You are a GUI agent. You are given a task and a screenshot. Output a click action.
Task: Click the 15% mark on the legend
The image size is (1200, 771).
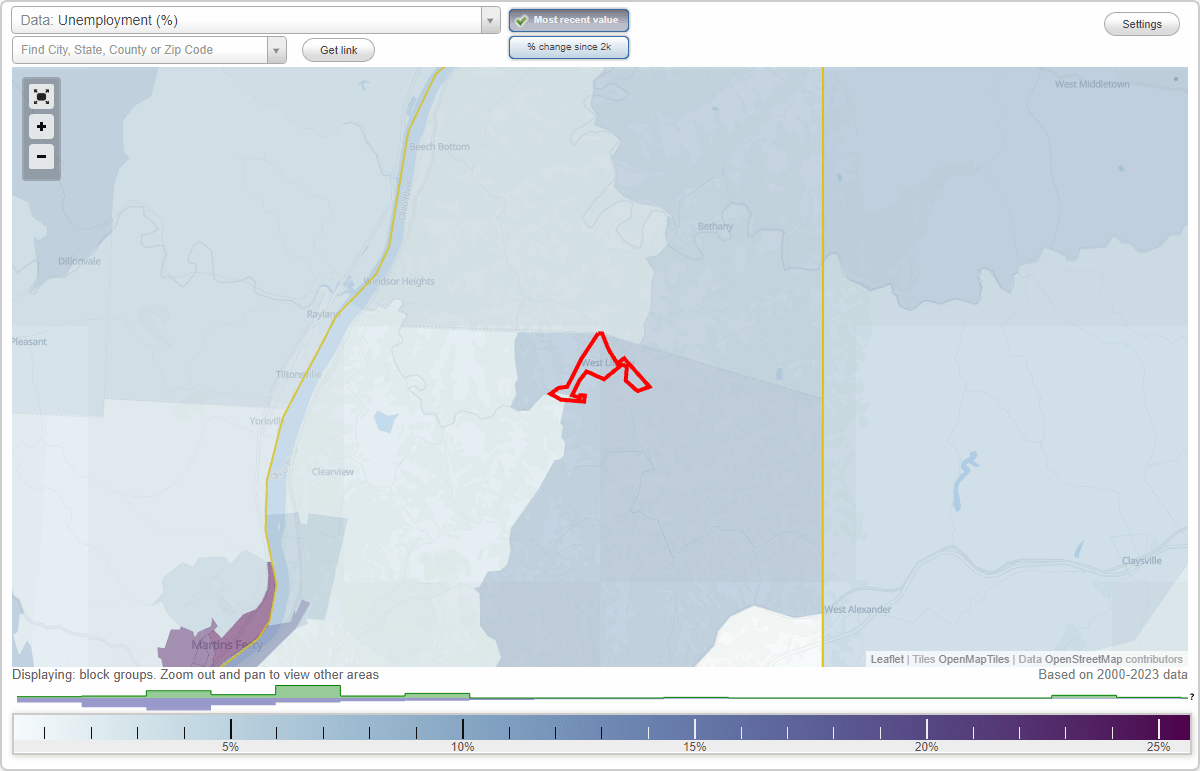point(695,747)
